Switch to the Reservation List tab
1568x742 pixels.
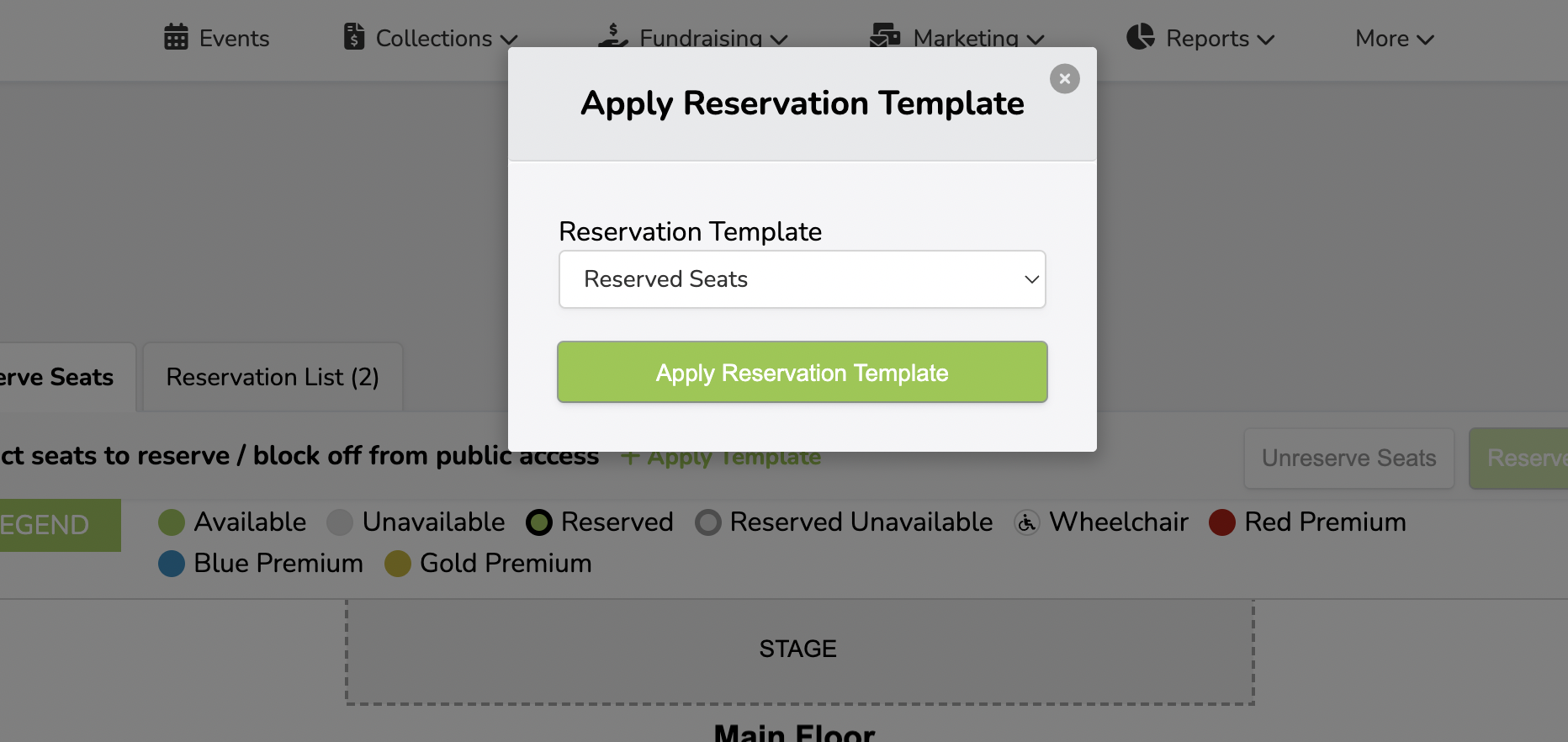(x=273, y=376)
